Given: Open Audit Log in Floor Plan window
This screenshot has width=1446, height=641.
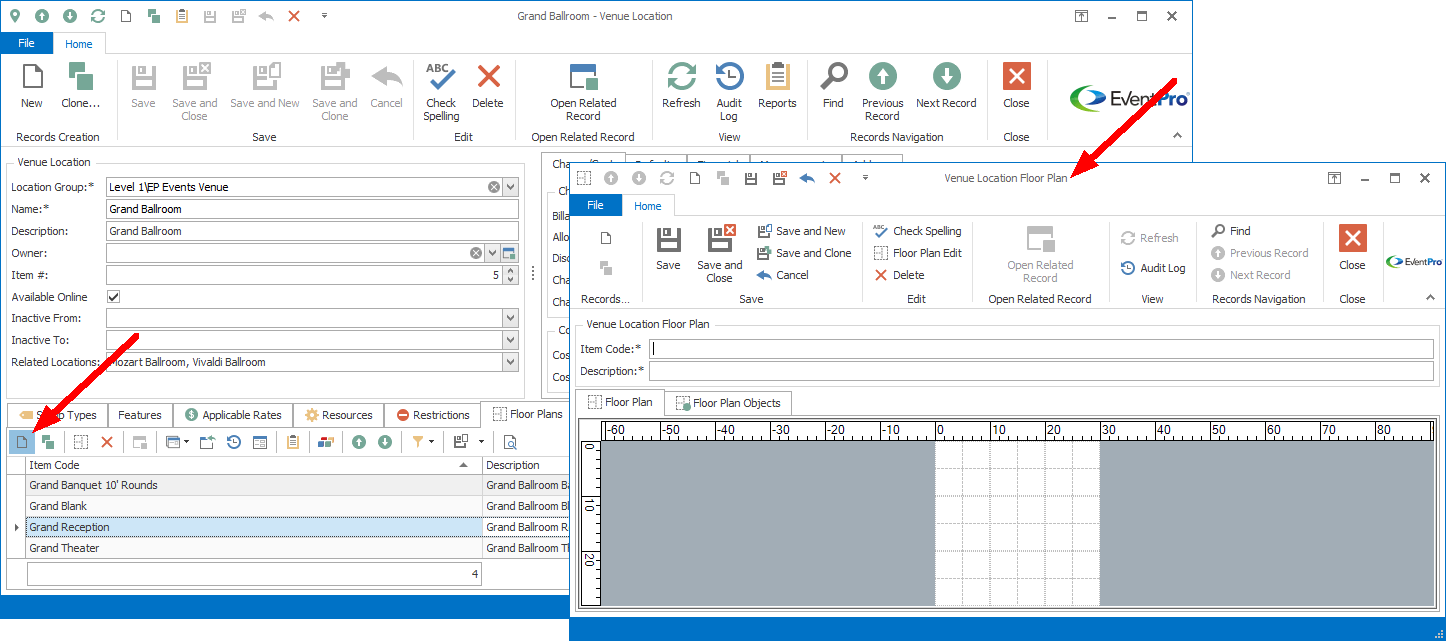Looking at the screenshot, I should (x=1153, y=268).
